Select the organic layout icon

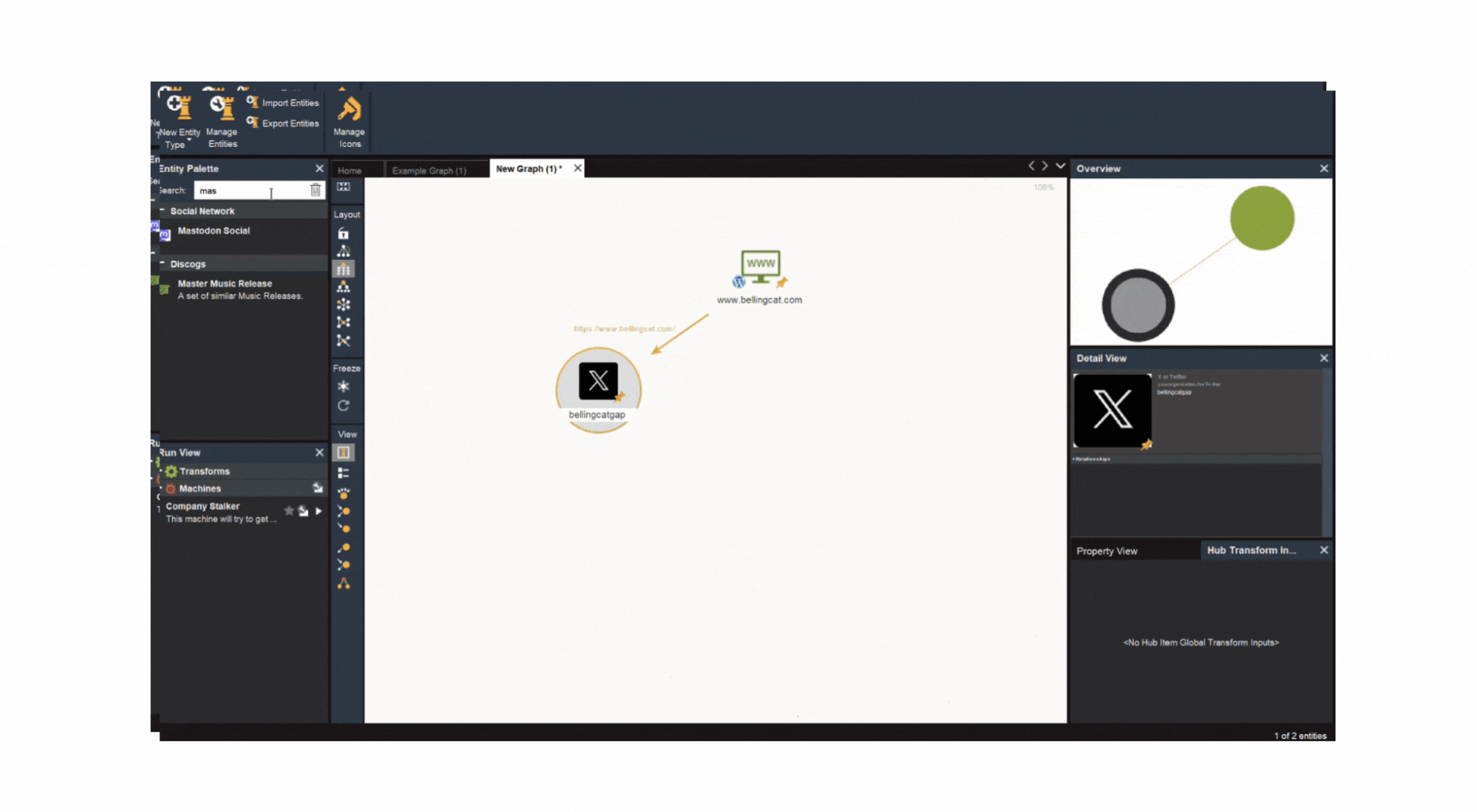[343, 323]
